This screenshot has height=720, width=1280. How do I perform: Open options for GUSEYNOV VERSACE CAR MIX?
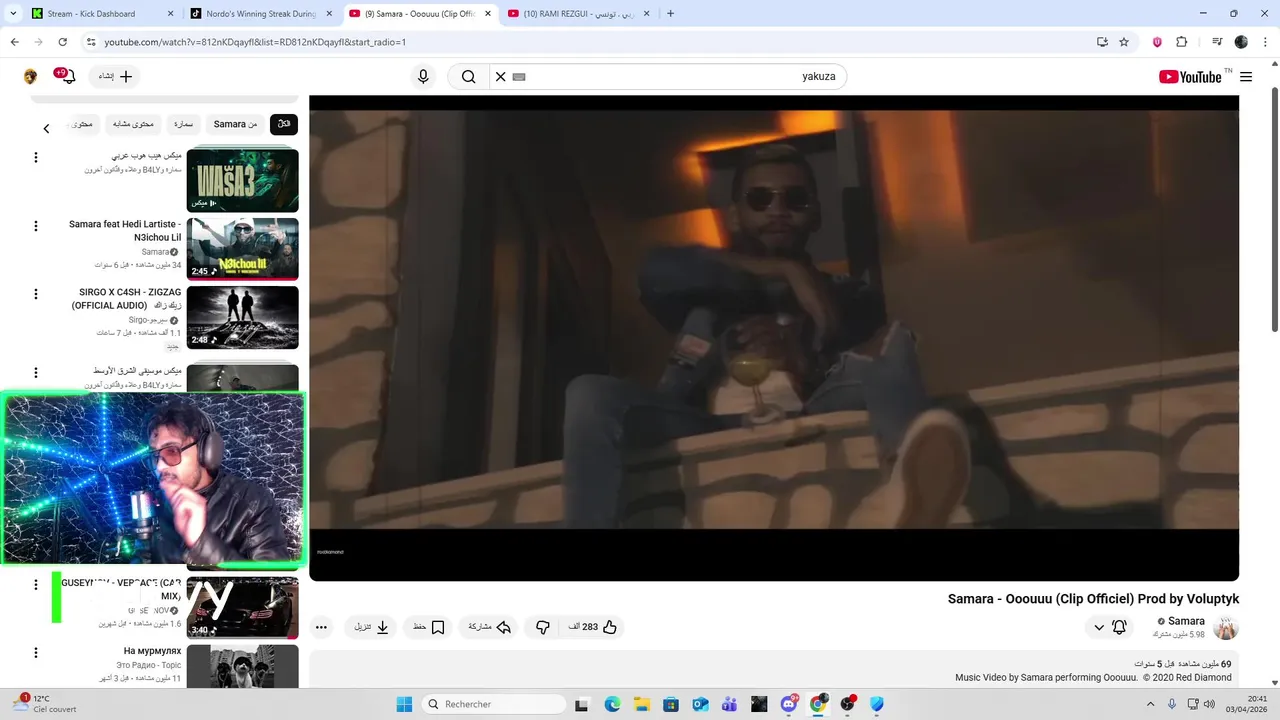pos(36,584)
